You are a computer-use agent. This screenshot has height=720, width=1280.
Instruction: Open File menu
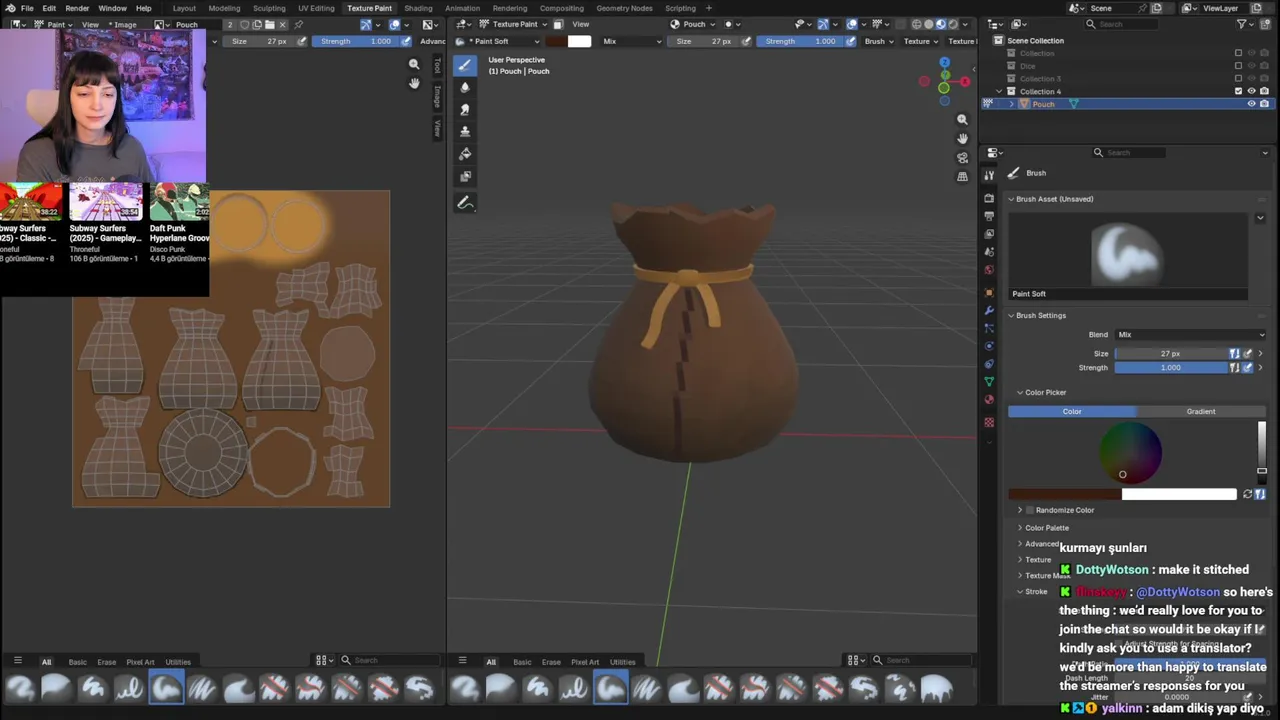[27, 8]
